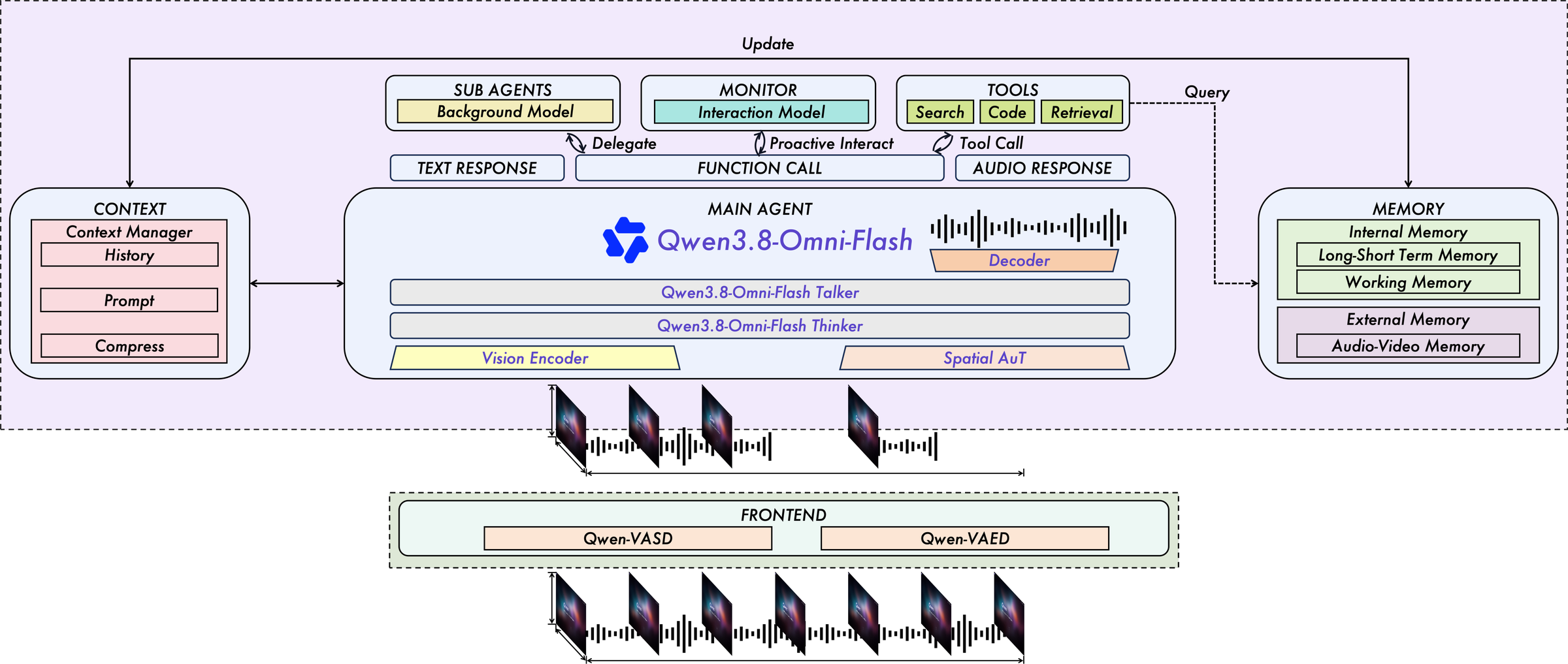Click the MAIN AGENT heading
Screen dimensions: 1568x664
pos(760,209)
